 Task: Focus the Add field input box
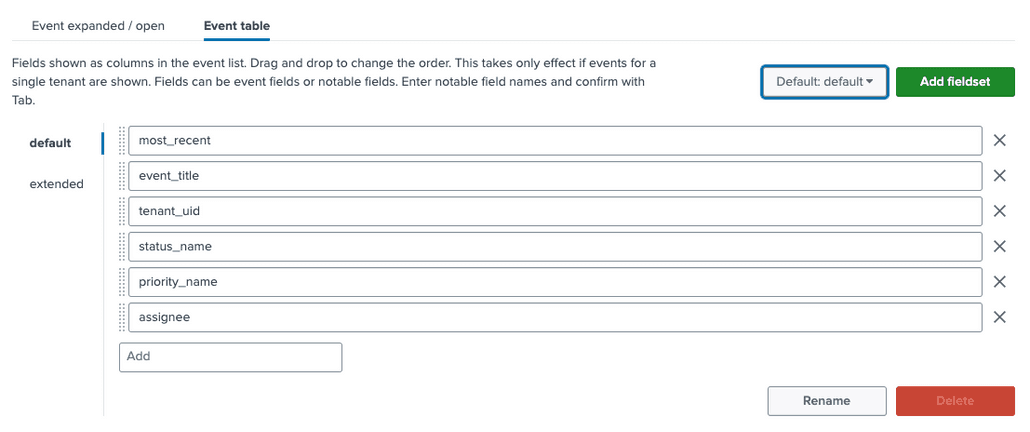click(231, 357)
